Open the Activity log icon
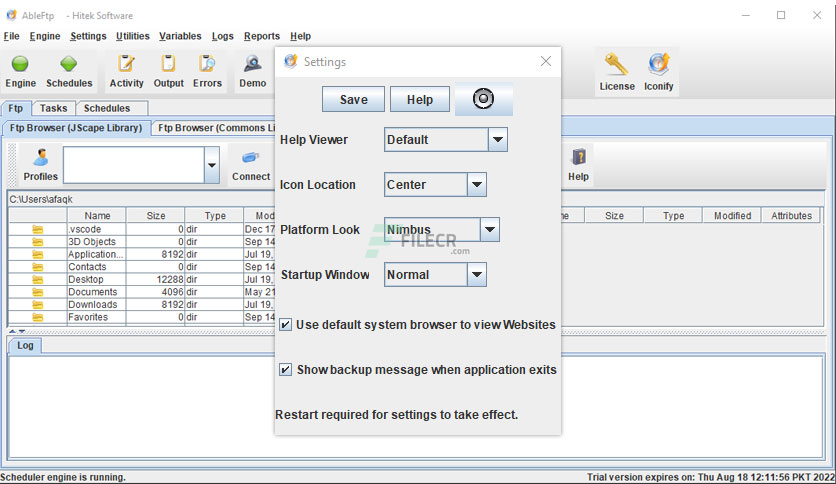 (126, 63)
